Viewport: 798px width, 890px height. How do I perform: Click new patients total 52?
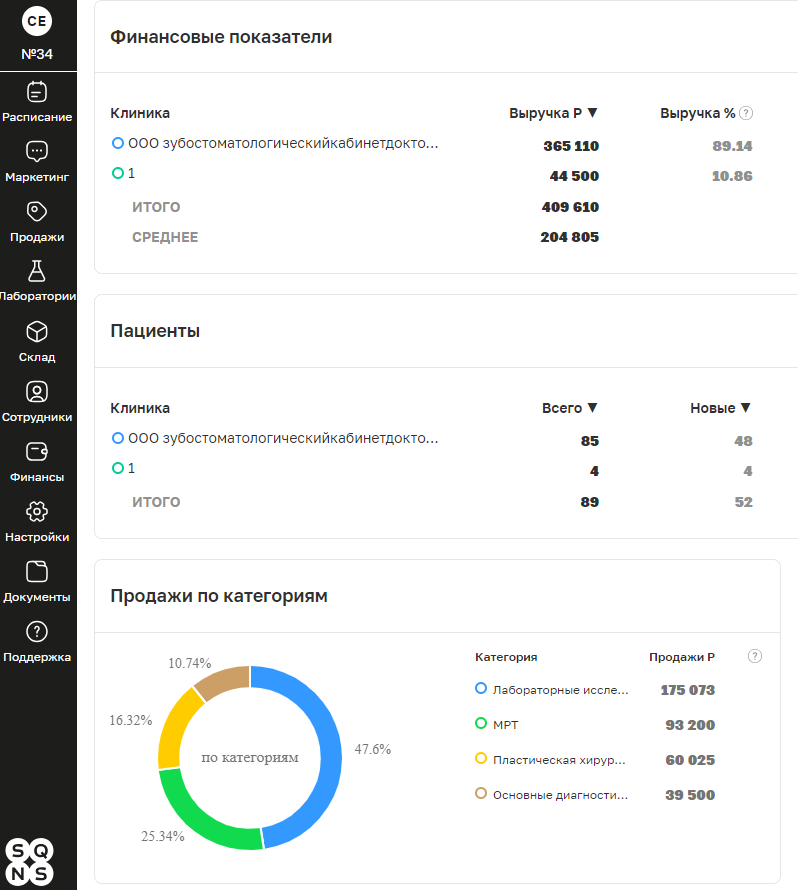pos(744,502)
